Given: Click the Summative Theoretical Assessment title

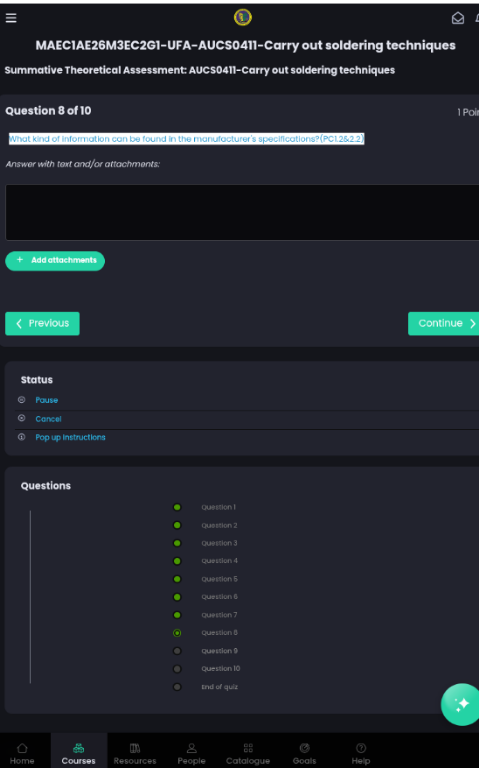Looking at the screenshot, I should (x=200, y=70).
